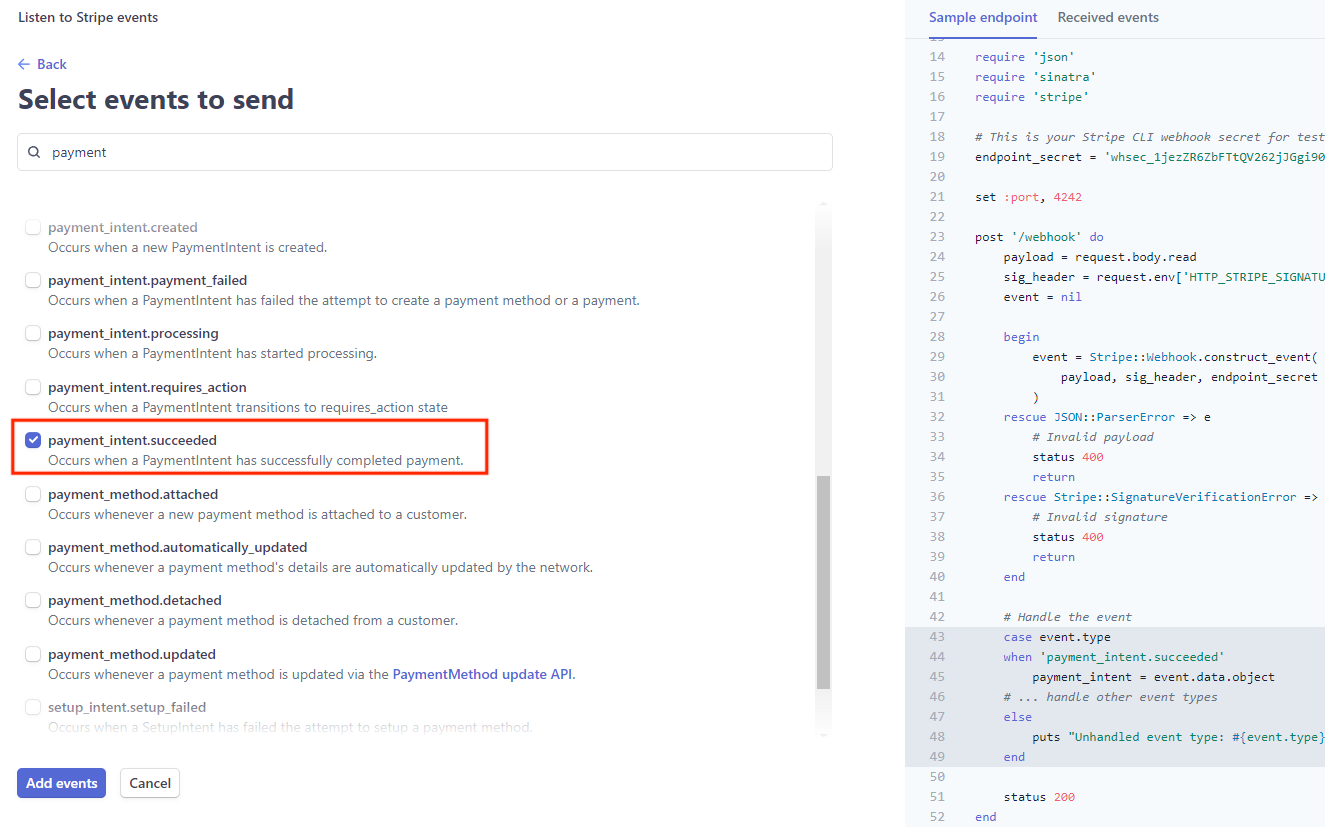Click 'rescue JSON::ParserError' code line

click(x=1107, y=417)
